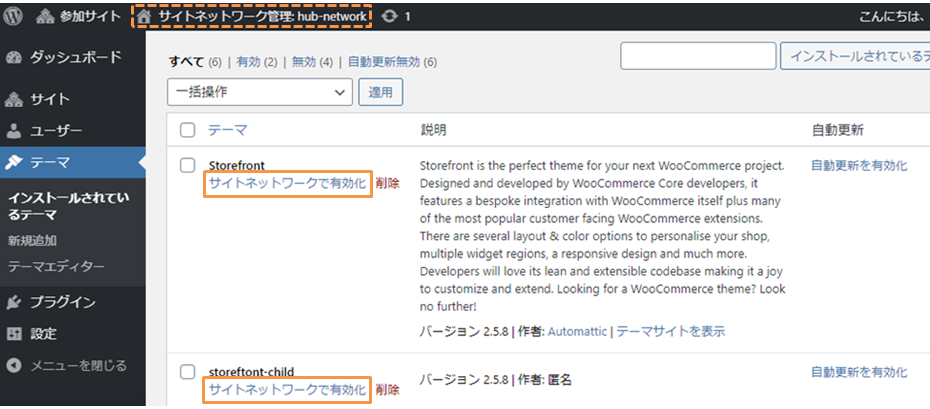Click the プラグイン plug icon
The width and height of the screenshot is (930, 409).
pyautogui.click(x=14, y=302)
